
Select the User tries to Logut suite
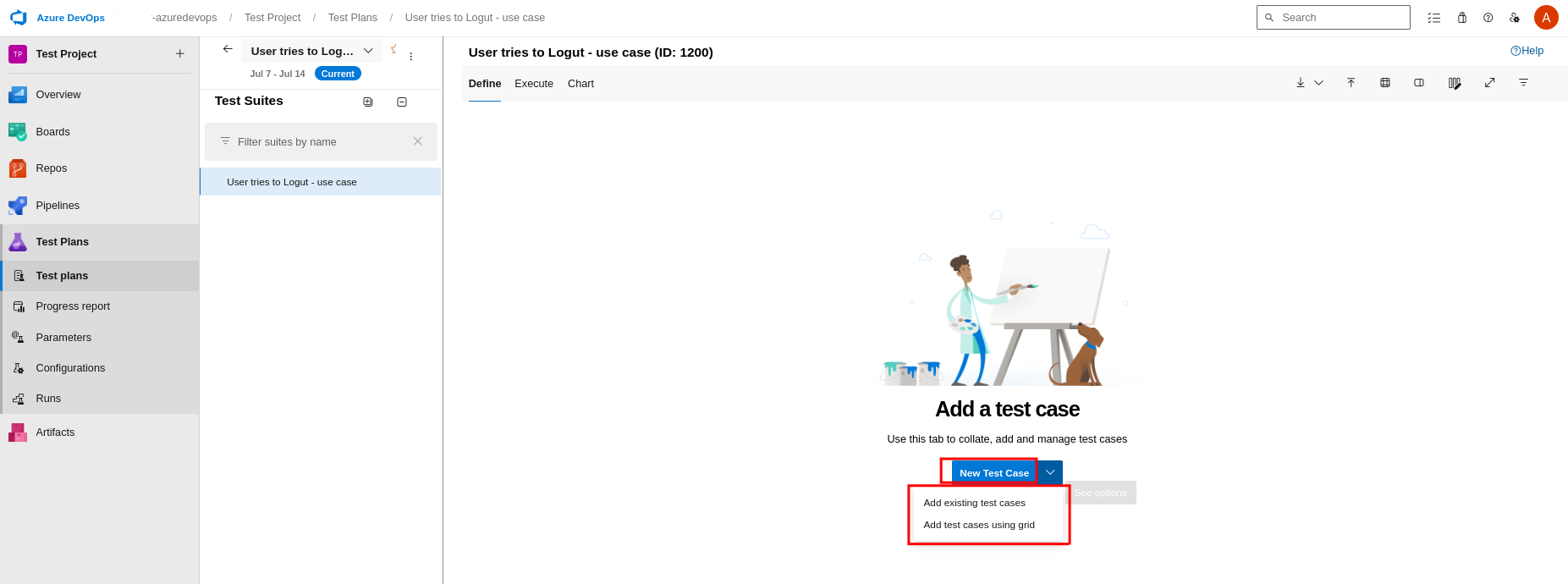point(292,182)
